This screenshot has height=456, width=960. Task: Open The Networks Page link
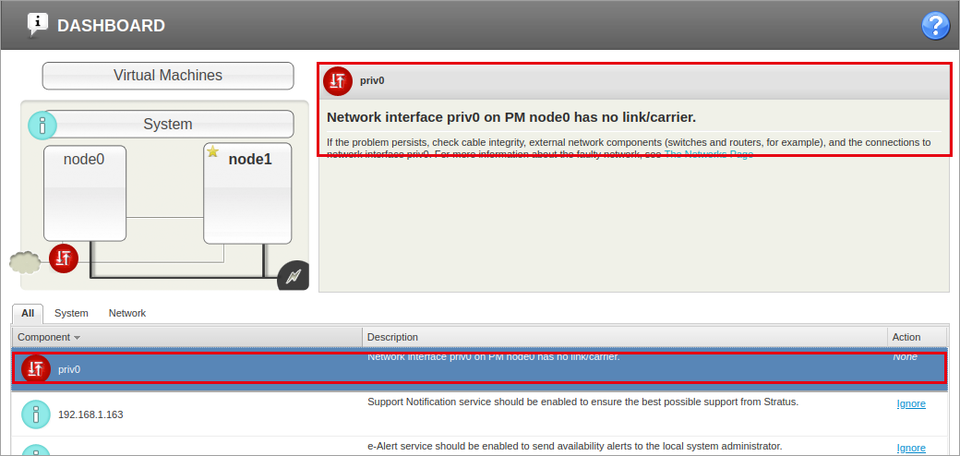pos(708,154)
